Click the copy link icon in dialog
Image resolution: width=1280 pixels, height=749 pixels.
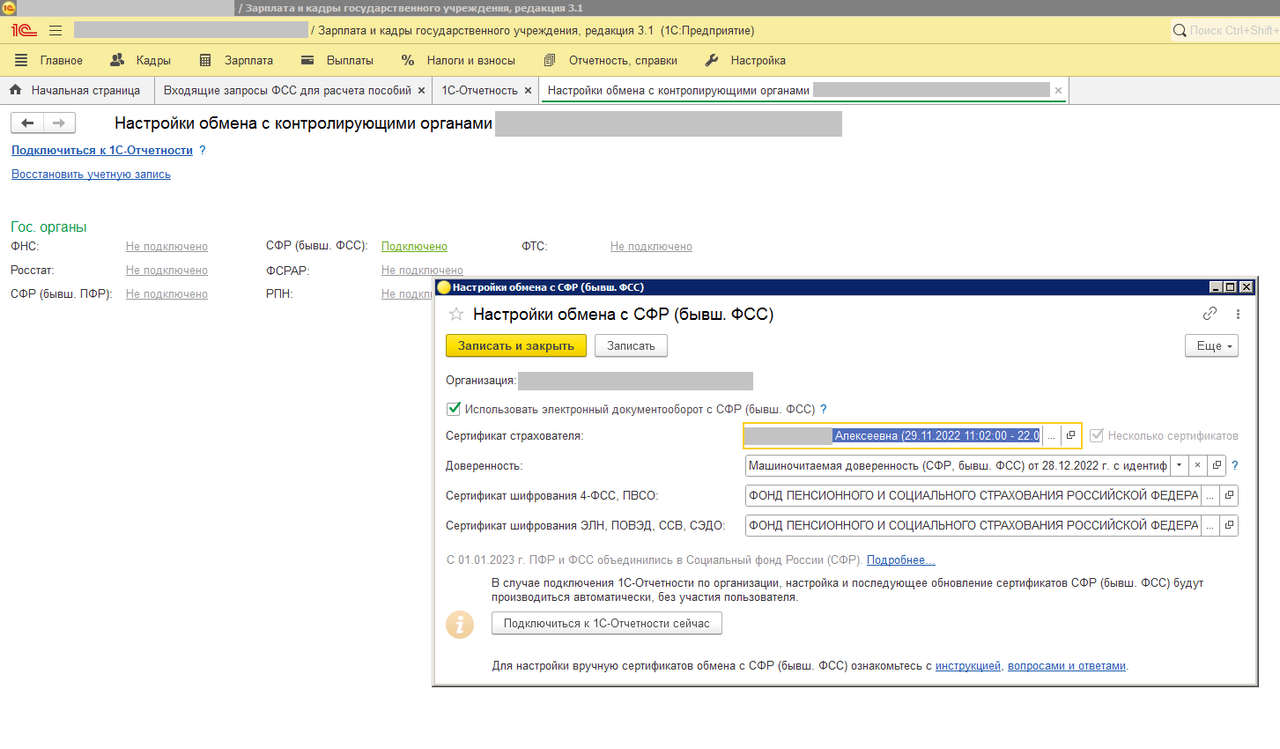coord(1210,314)
